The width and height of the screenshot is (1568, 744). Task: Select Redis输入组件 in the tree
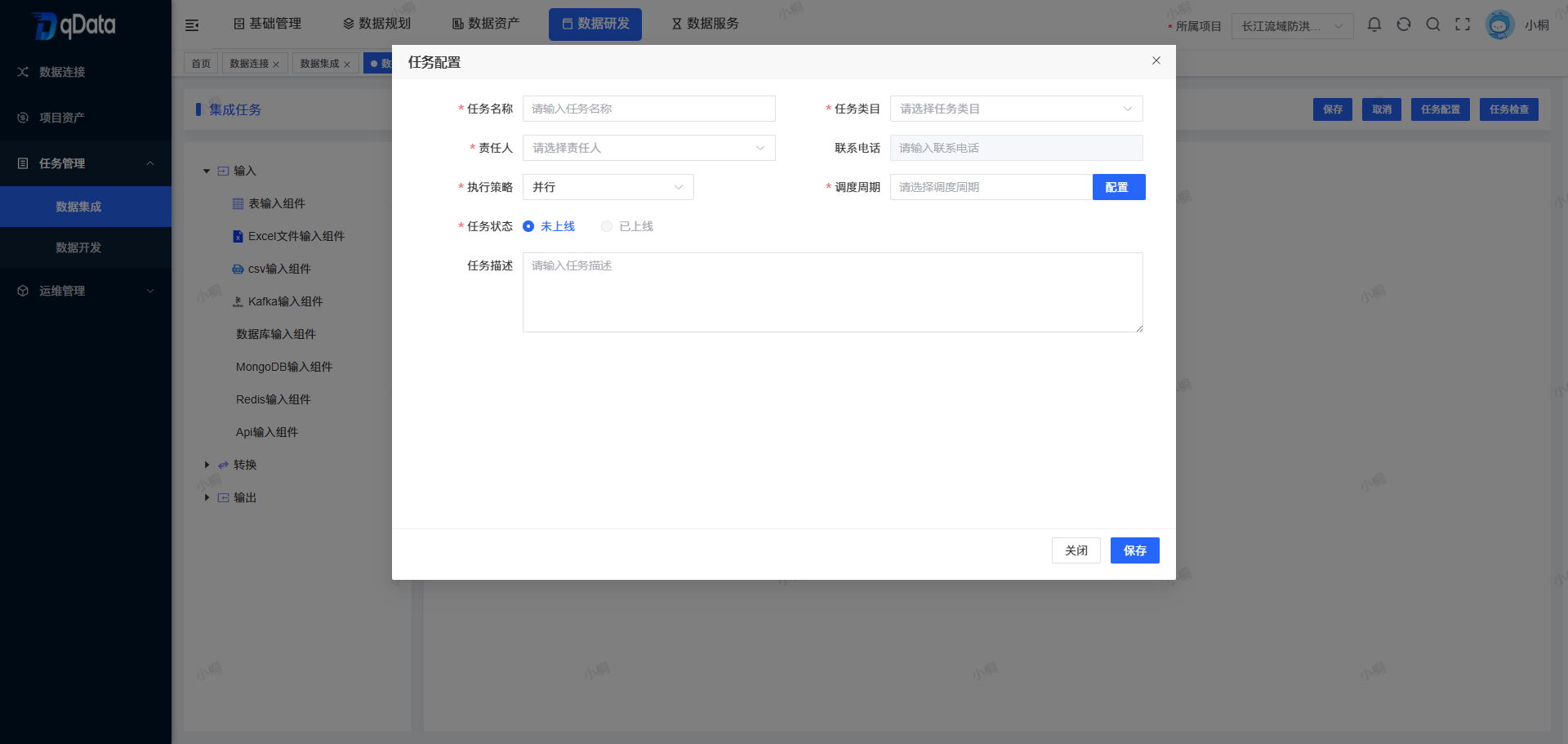(274, 399)
